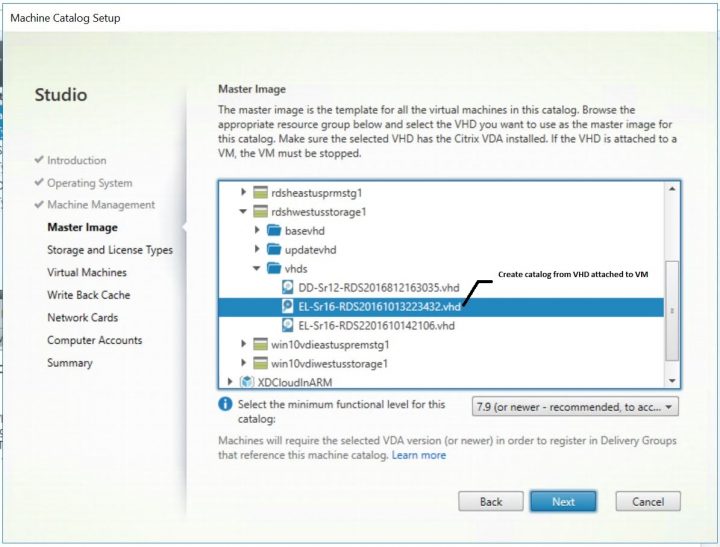720x547 pixels.
Task: Click the rdshwestusstorage1 storage icon
Action: [x=262, y=211]
